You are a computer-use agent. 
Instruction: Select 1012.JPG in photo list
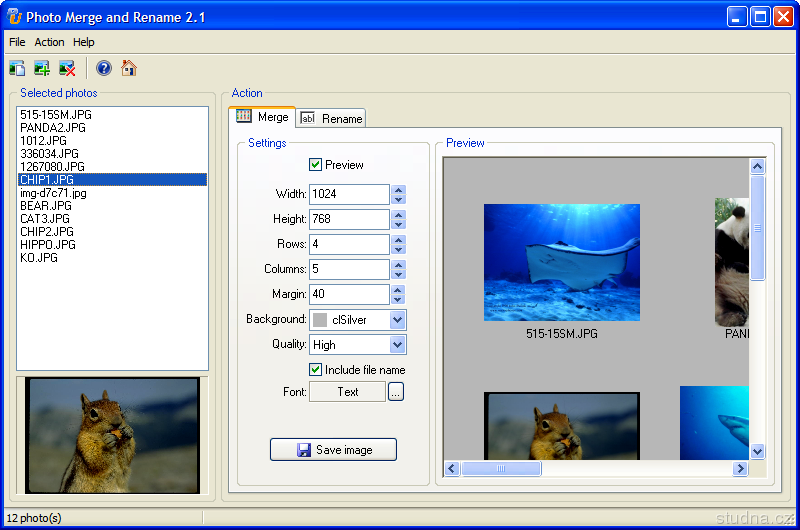click(x=112, y=140)
